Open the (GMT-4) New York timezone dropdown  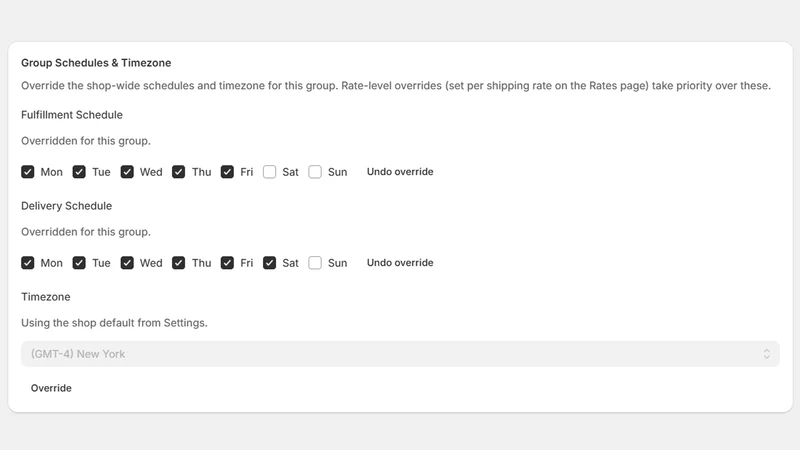click(x=400, y=354)
